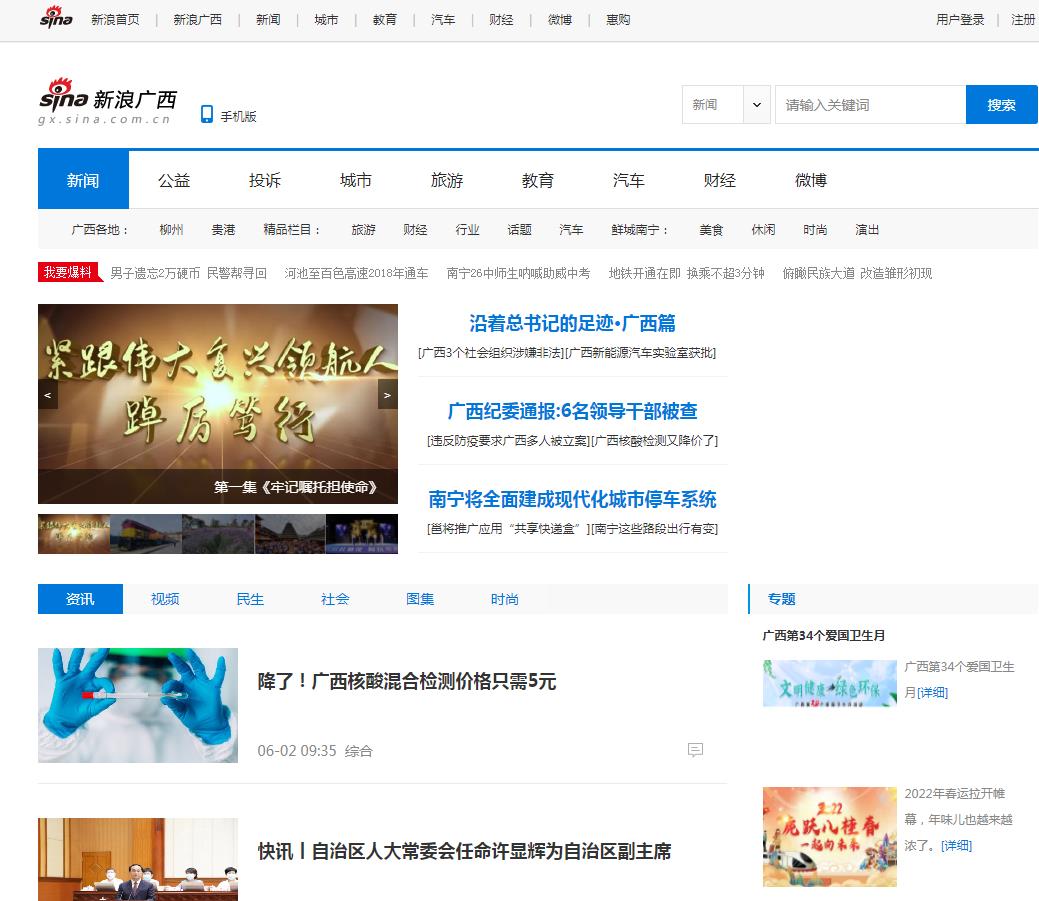Open headline 男子遗忘2万硬币 民警帮寻回

tap(188, 273)
